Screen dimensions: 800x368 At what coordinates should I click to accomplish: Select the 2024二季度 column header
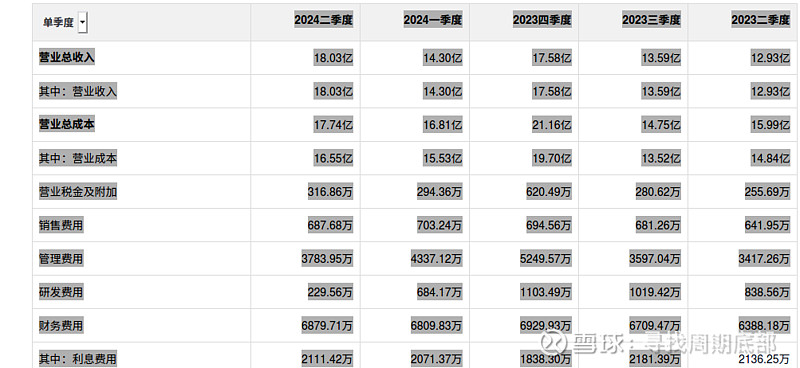(x=323, y=20)
